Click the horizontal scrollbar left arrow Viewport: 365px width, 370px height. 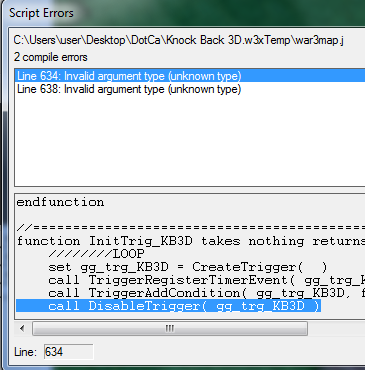(22, 329)
